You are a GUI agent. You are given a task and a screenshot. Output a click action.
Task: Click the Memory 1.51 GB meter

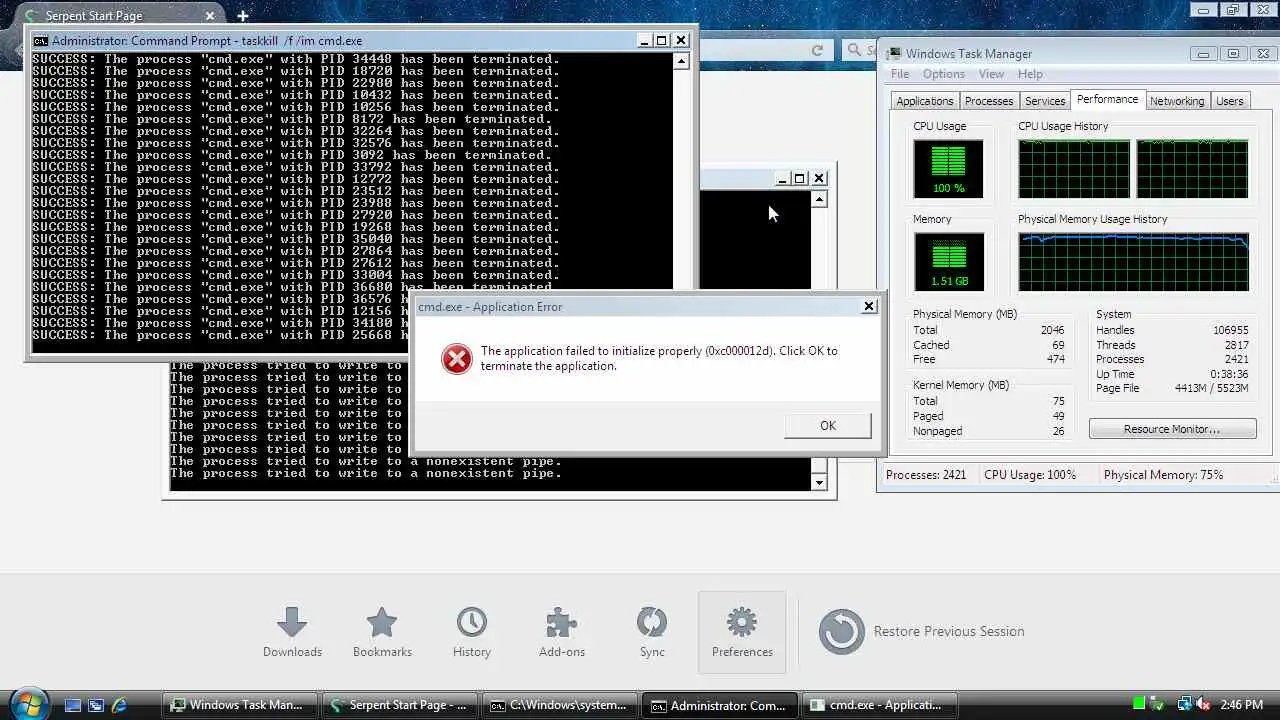pyautogui.click(x=949, y=261)
